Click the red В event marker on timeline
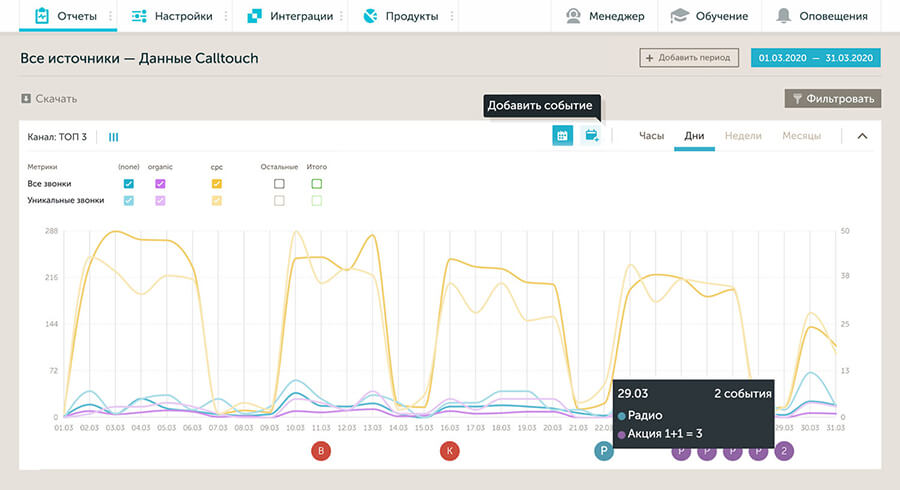Viewport: 900px width, 490px height. pos(321,451)
